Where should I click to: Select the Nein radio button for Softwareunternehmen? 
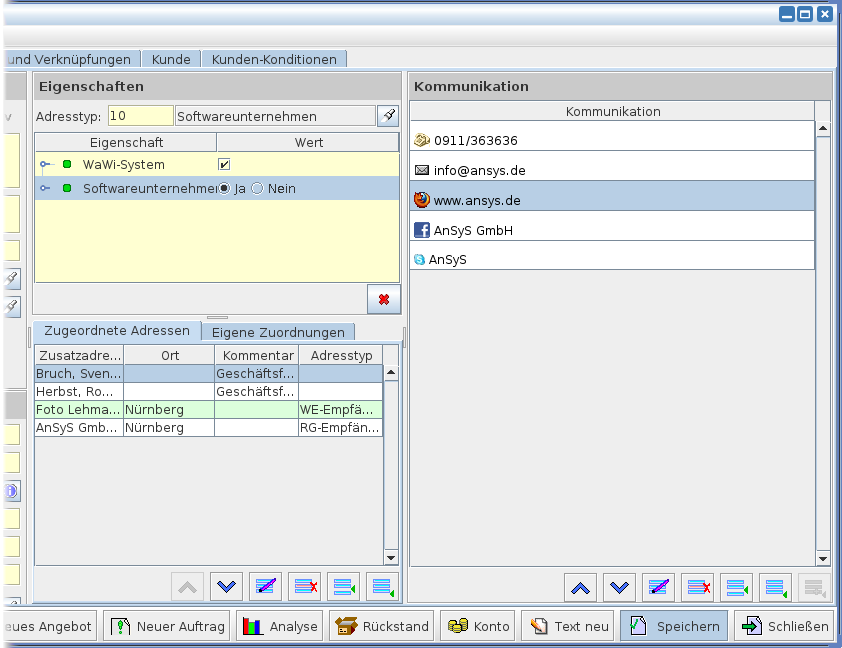click(x=257, y=188)
